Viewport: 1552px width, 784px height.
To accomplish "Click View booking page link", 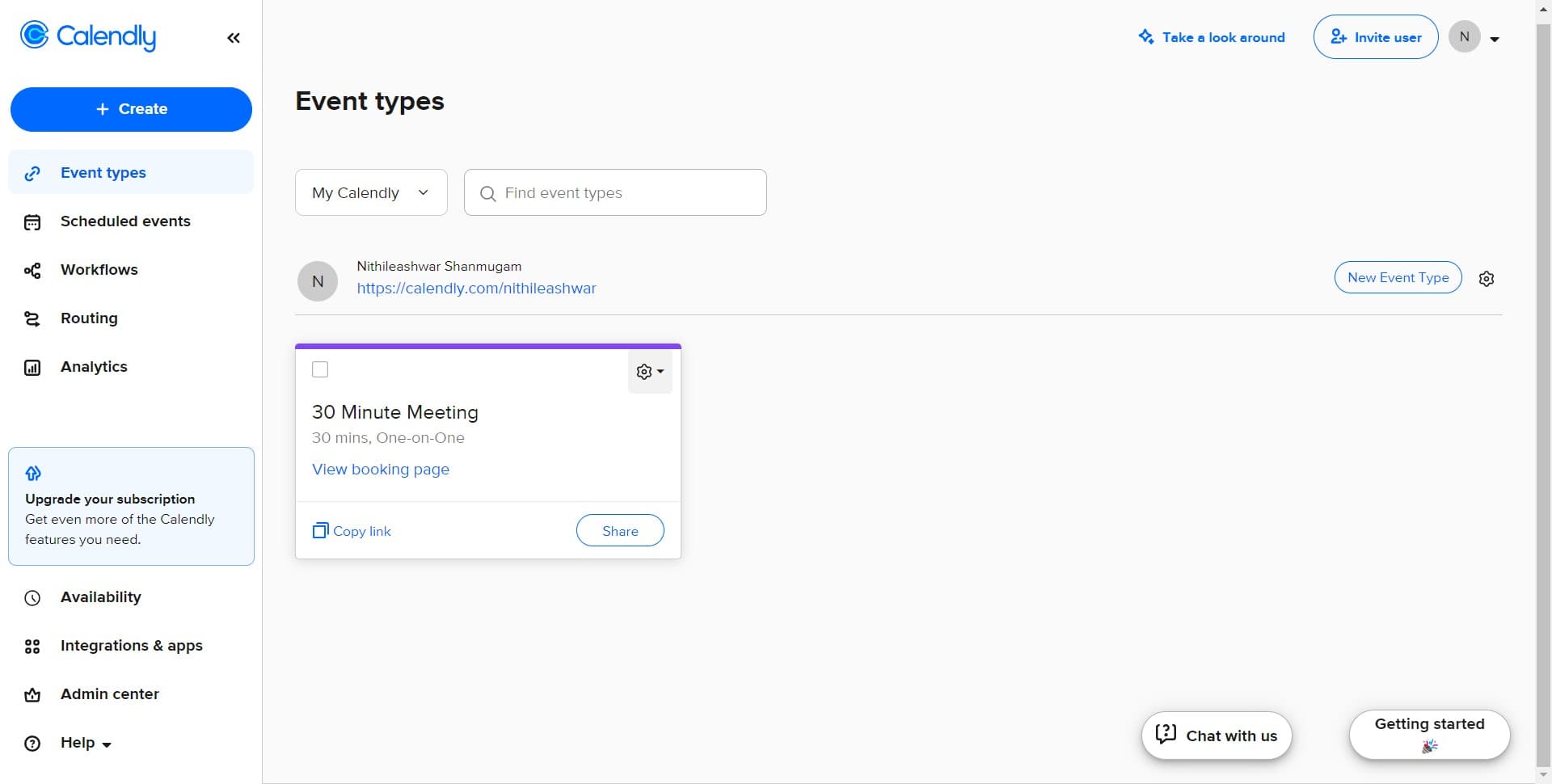I will [x=381, y=470].
